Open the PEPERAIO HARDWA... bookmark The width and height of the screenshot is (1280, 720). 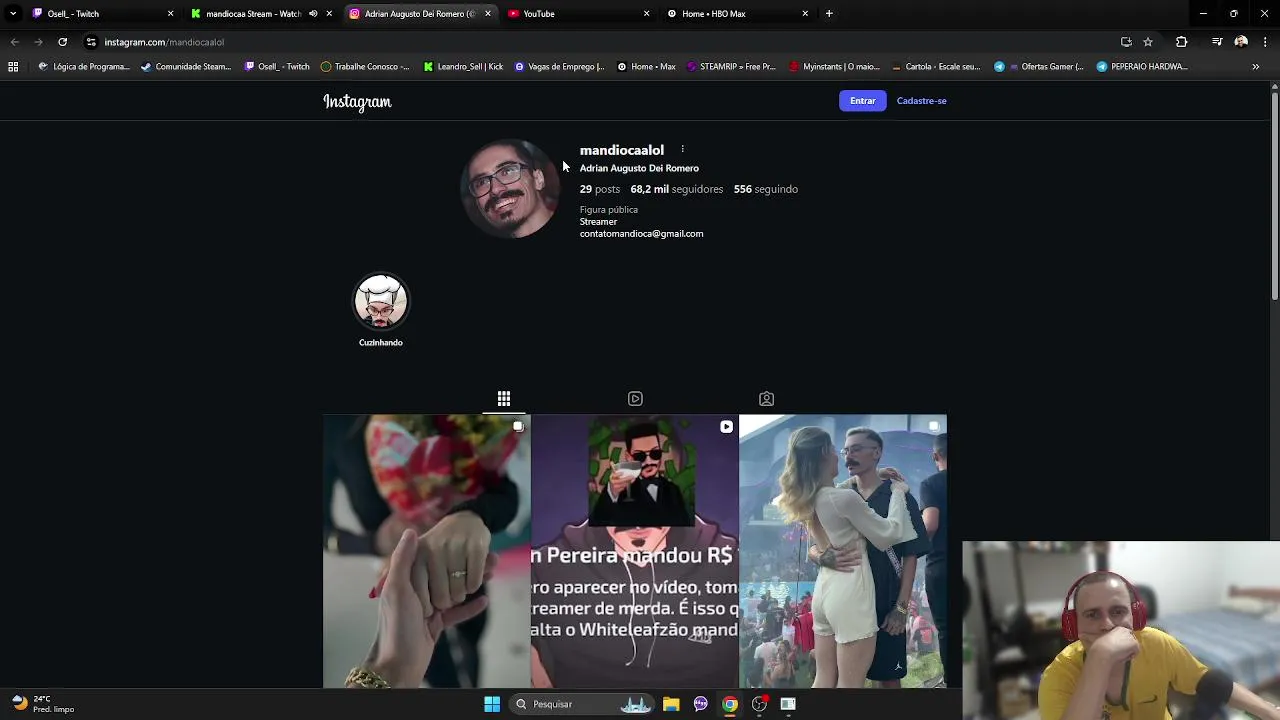coord(1142,67)
